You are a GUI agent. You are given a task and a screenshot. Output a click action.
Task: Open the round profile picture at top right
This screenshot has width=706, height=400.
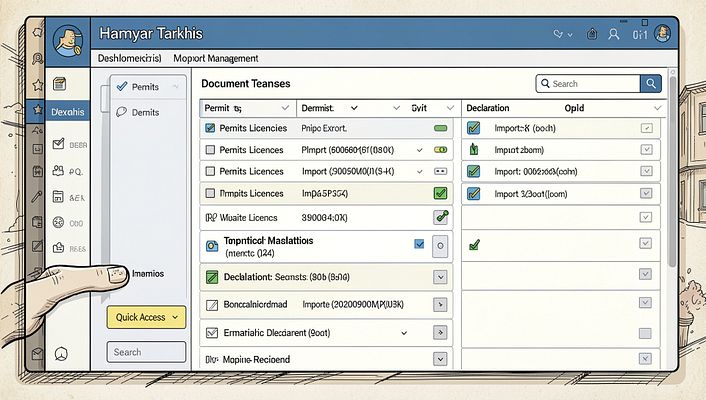pos(662,34)
